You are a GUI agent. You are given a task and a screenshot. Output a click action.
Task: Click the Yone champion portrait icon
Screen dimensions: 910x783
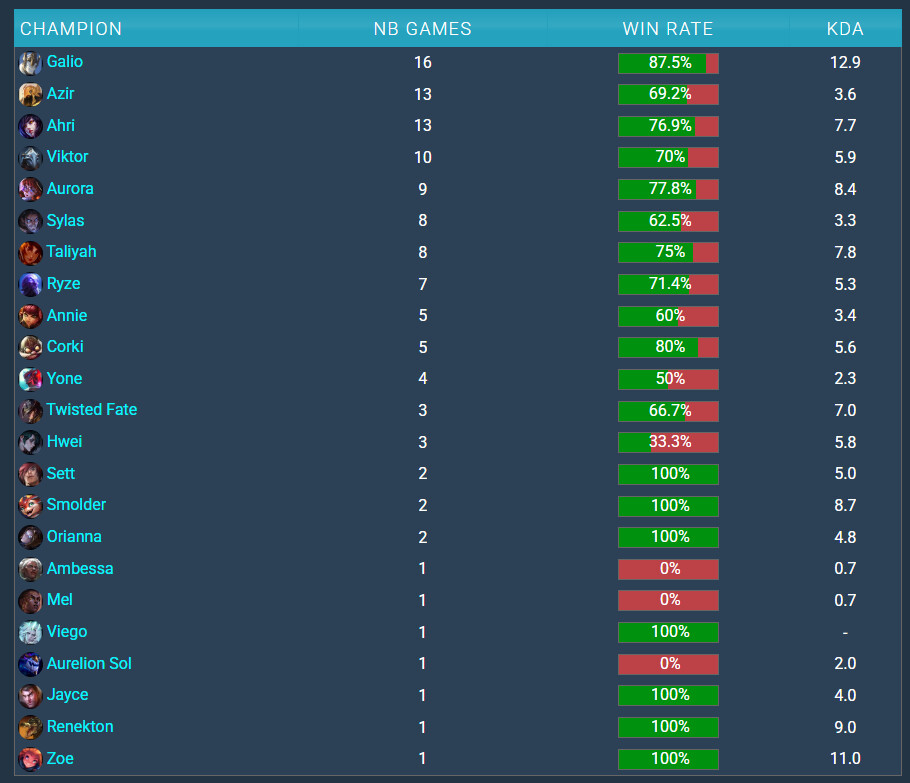(x=30, y=379)
